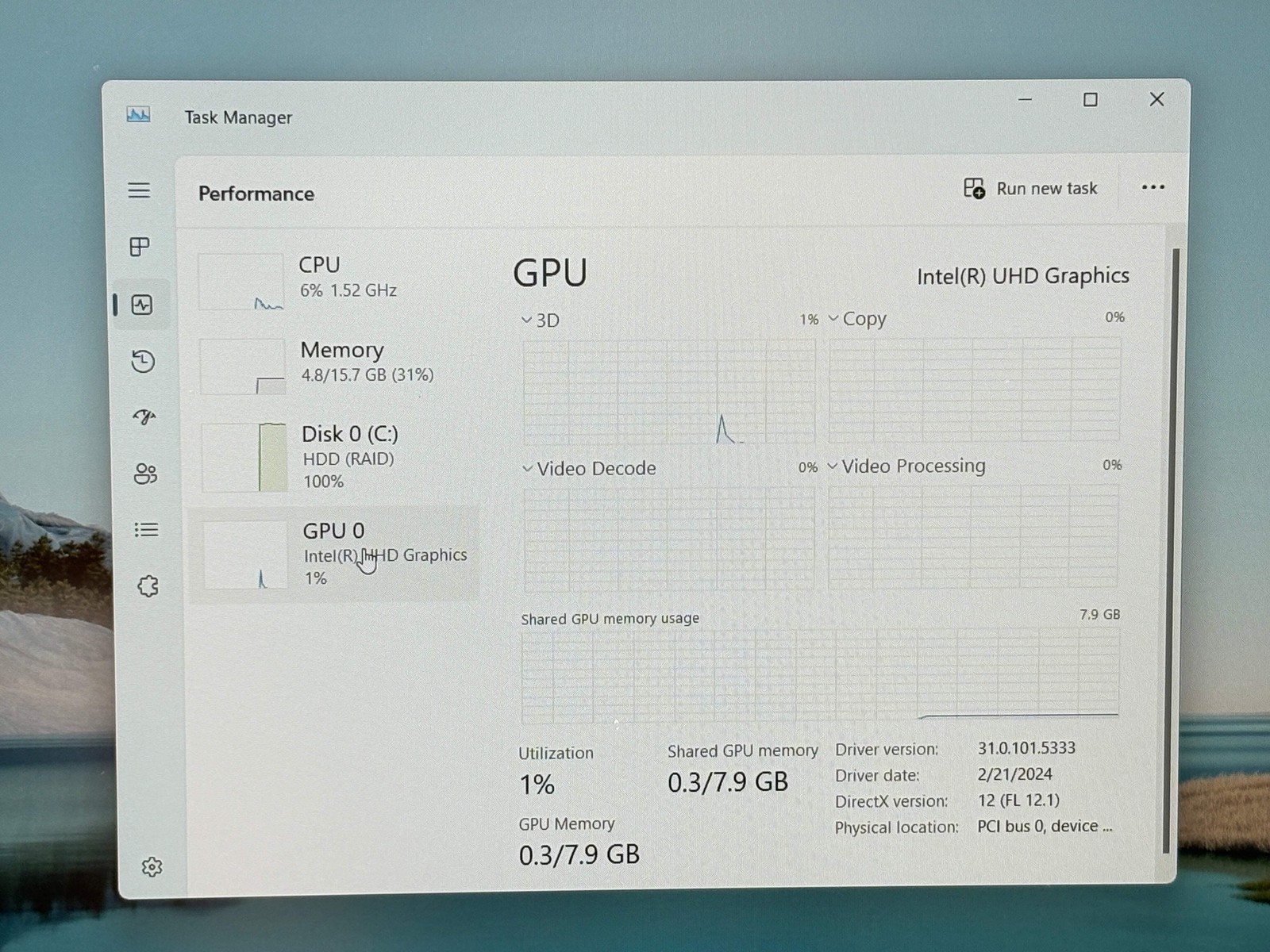Go to the Processes page icon
The width and height of the screenshot is (1270, 952).
click(140, 247)
